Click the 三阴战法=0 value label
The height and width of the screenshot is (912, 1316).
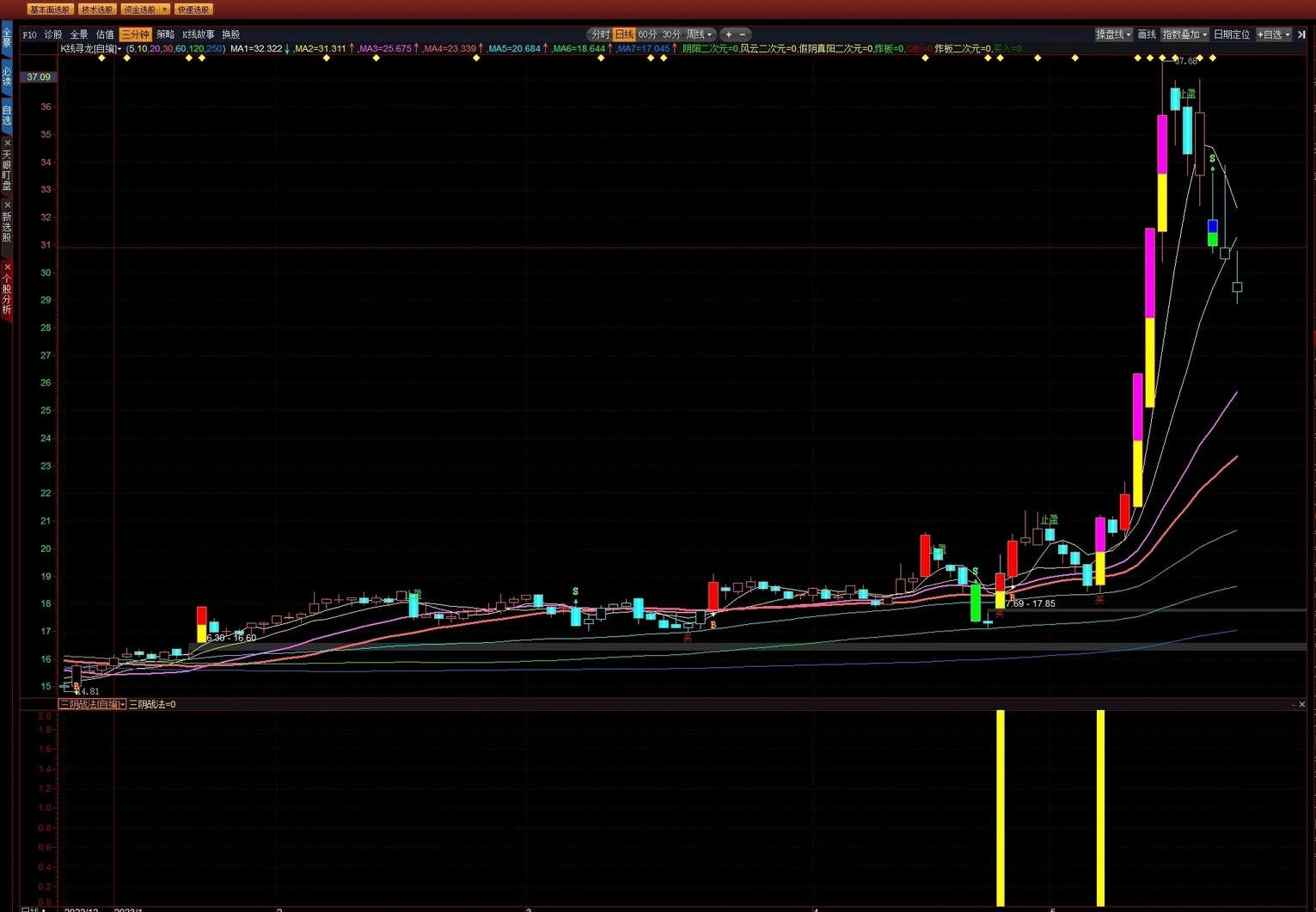coord(152,705)
